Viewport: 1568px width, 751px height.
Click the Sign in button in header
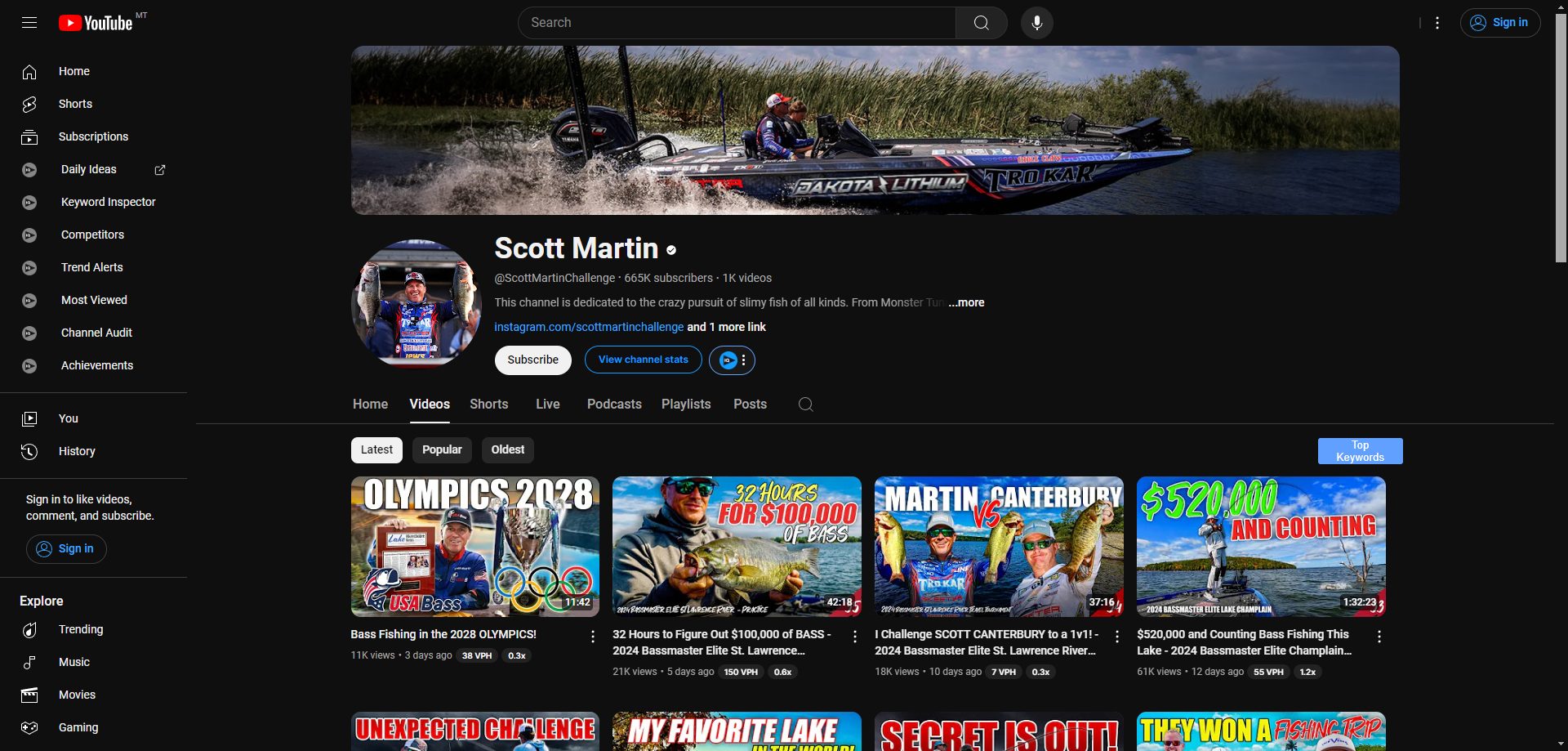coord(1500,23)
